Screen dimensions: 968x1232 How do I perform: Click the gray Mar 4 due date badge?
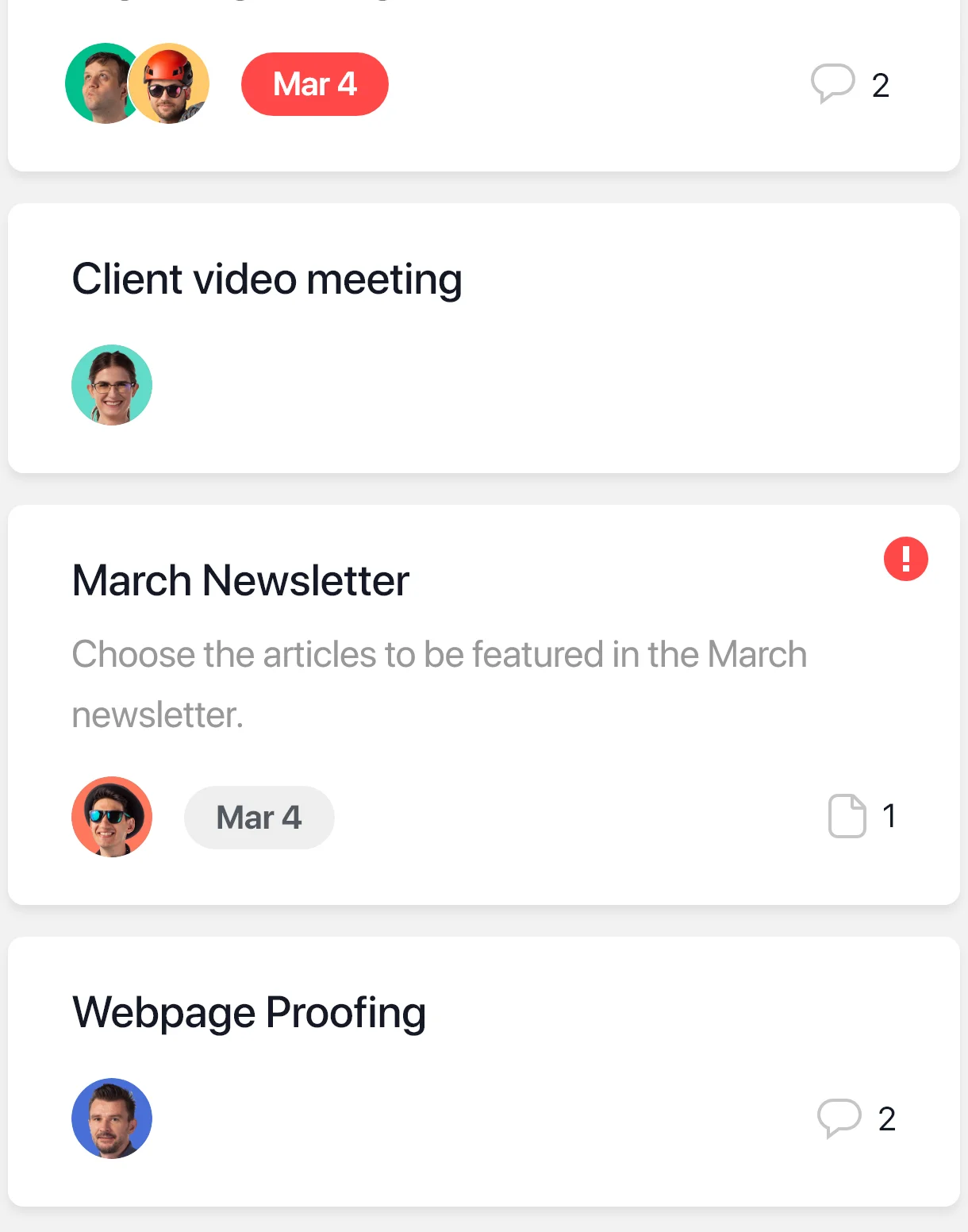click(x=259, y=818)
